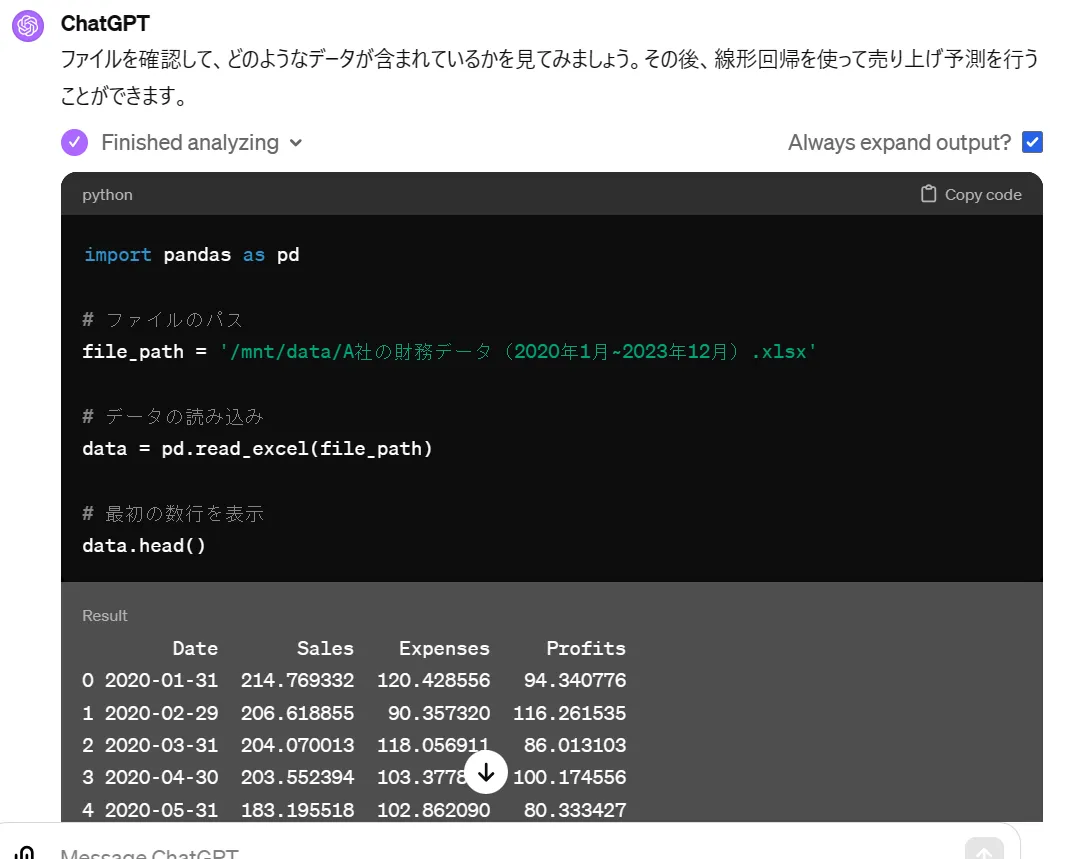This screenshot has width=1066, height=859.
Task: Uncheck the Always expand output checkbox
Action: [x=1031, y=142]
